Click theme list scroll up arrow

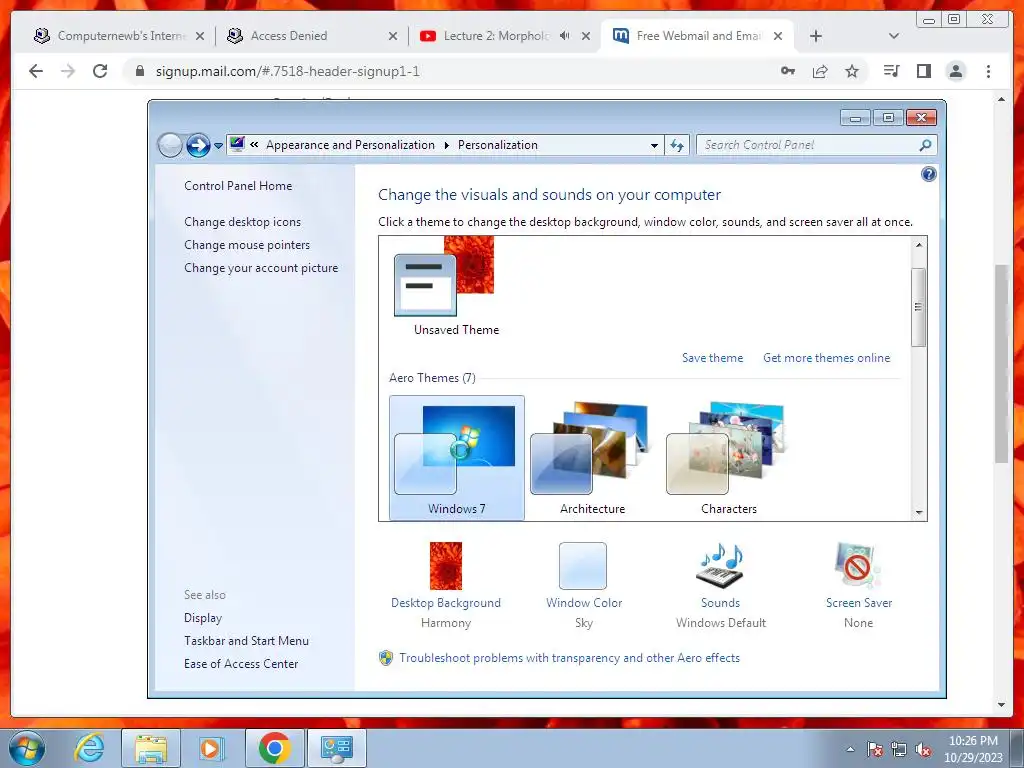click(x=919, y=245)
